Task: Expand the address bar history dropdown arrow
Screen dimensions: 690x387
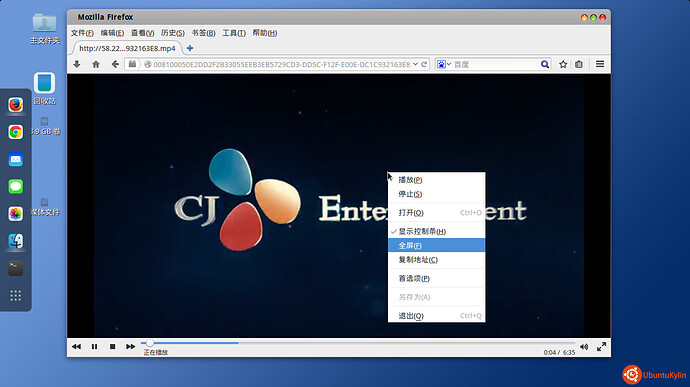Action: click(415, 64)
